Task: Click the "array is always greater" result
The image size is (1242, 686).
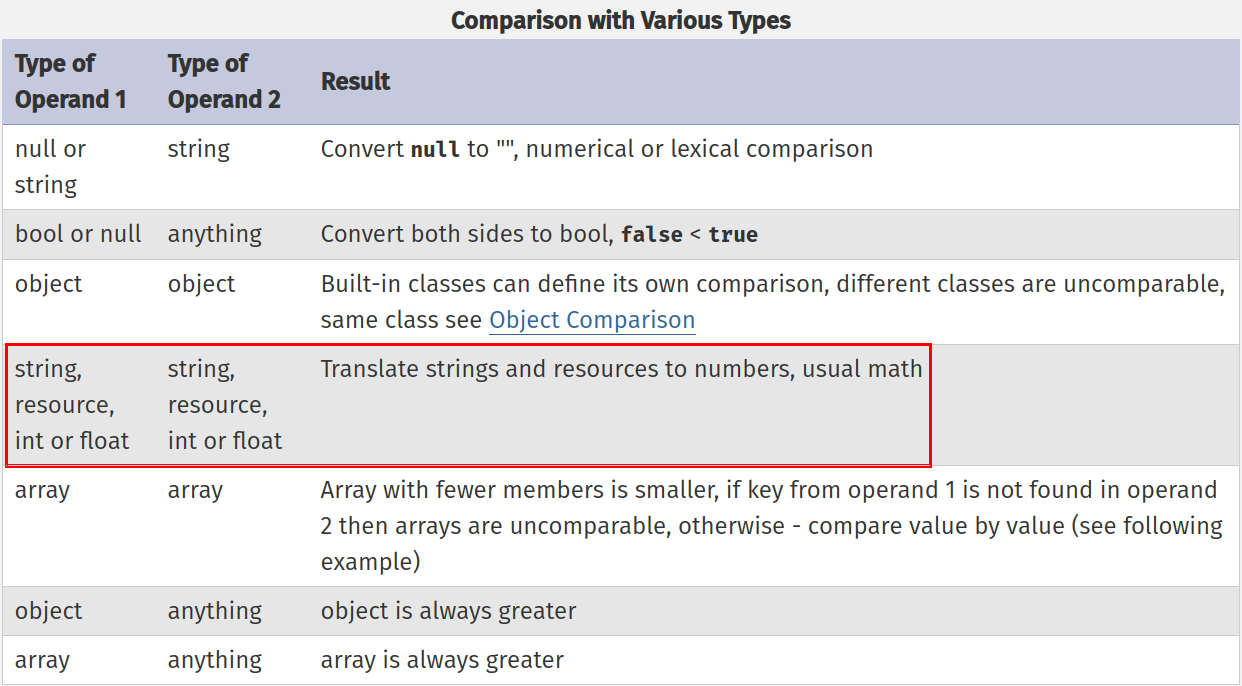Action: pyautogui.click(x=442, y=660)
